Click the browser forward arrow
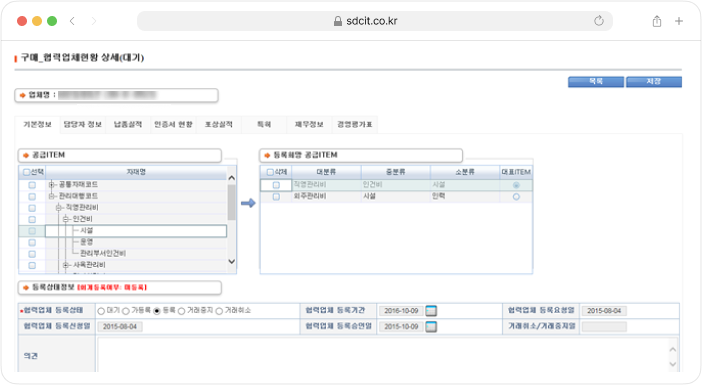702x385 pixels. click(x=94, y=21)
